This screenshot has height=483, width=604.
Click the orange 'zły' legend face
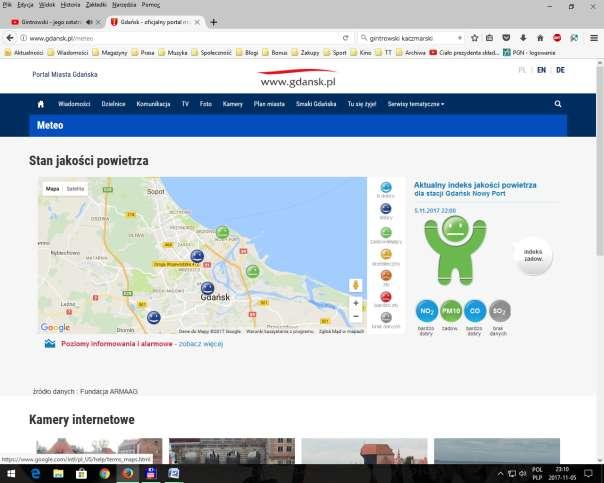[x=386, y=275]
